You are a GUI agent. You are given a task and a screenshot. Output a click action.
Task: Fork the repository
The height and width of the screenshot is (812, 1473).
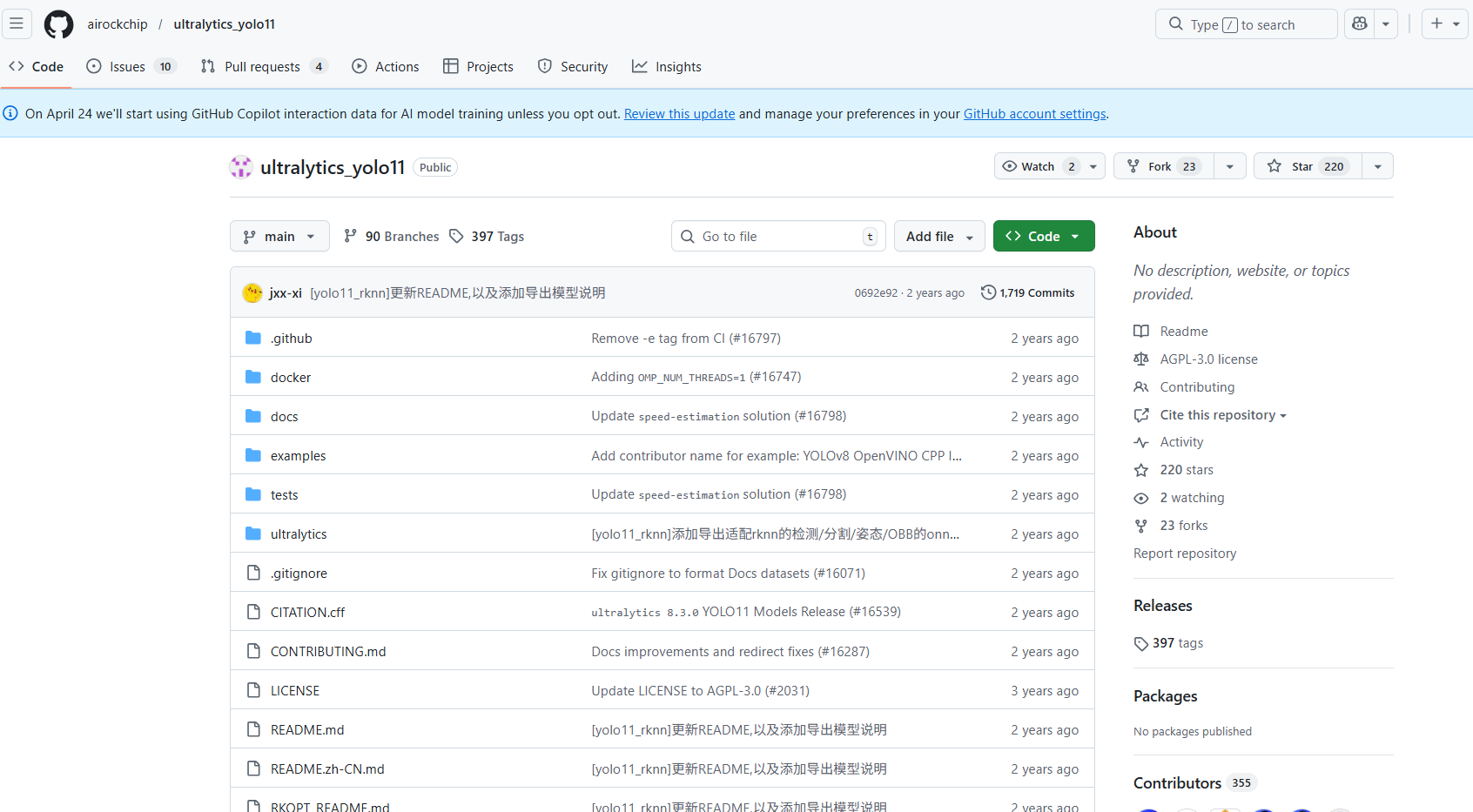tap(1163, 166)
